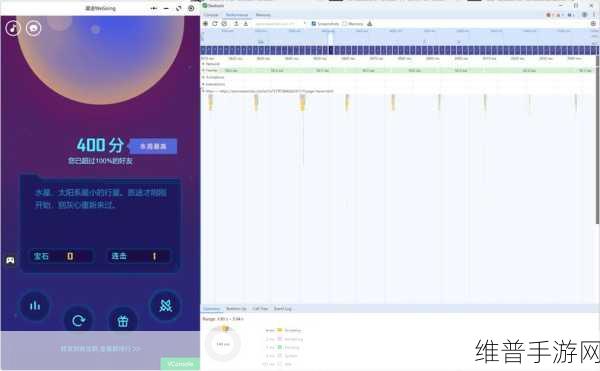Switch to the Performance tab
This screenshot has height=371, width=600.
(236, 15)
